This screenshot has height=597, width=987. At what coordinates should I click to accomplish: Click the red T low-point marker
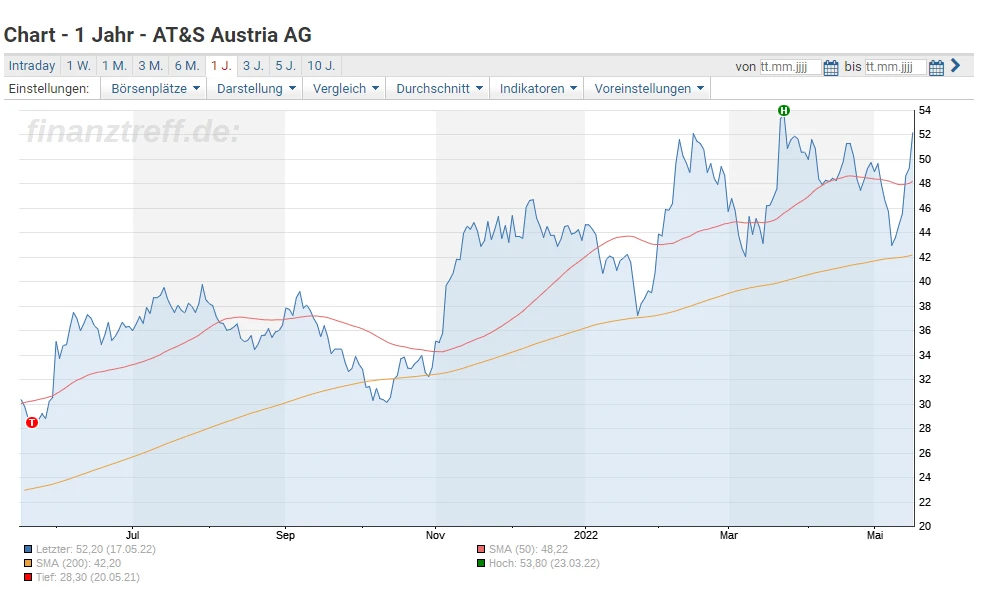pyautogui.click(x=31, y=423)
